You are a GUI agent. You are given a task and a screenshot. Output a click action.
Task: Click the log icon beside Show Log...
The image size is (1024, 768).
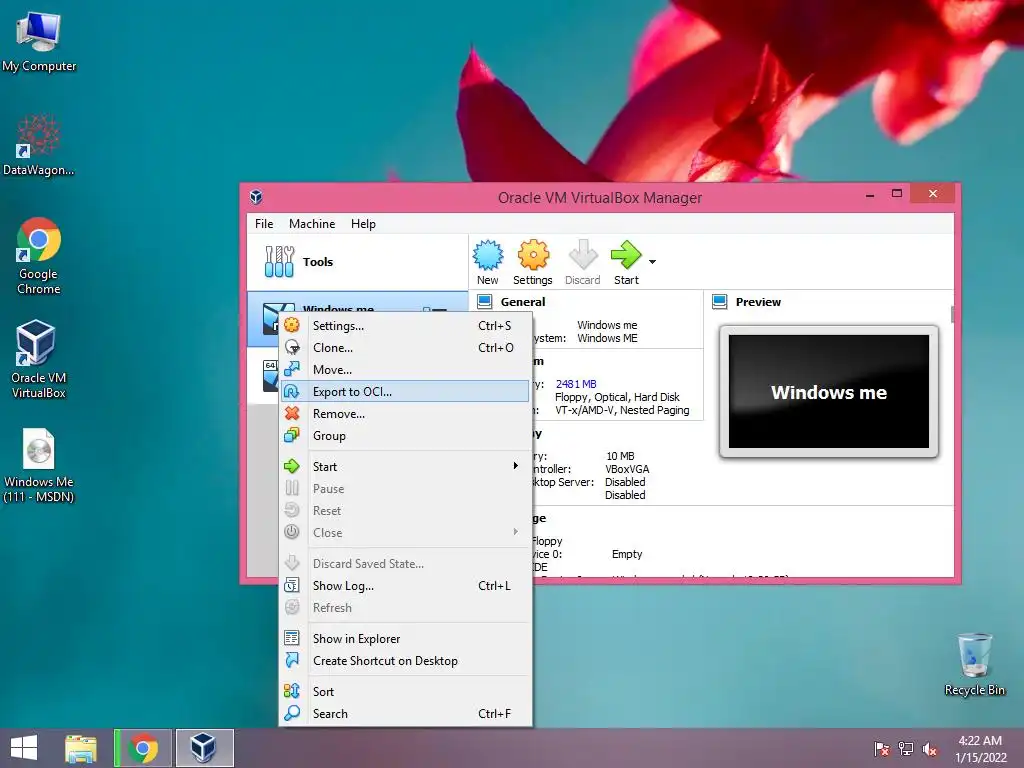point(292,585)
